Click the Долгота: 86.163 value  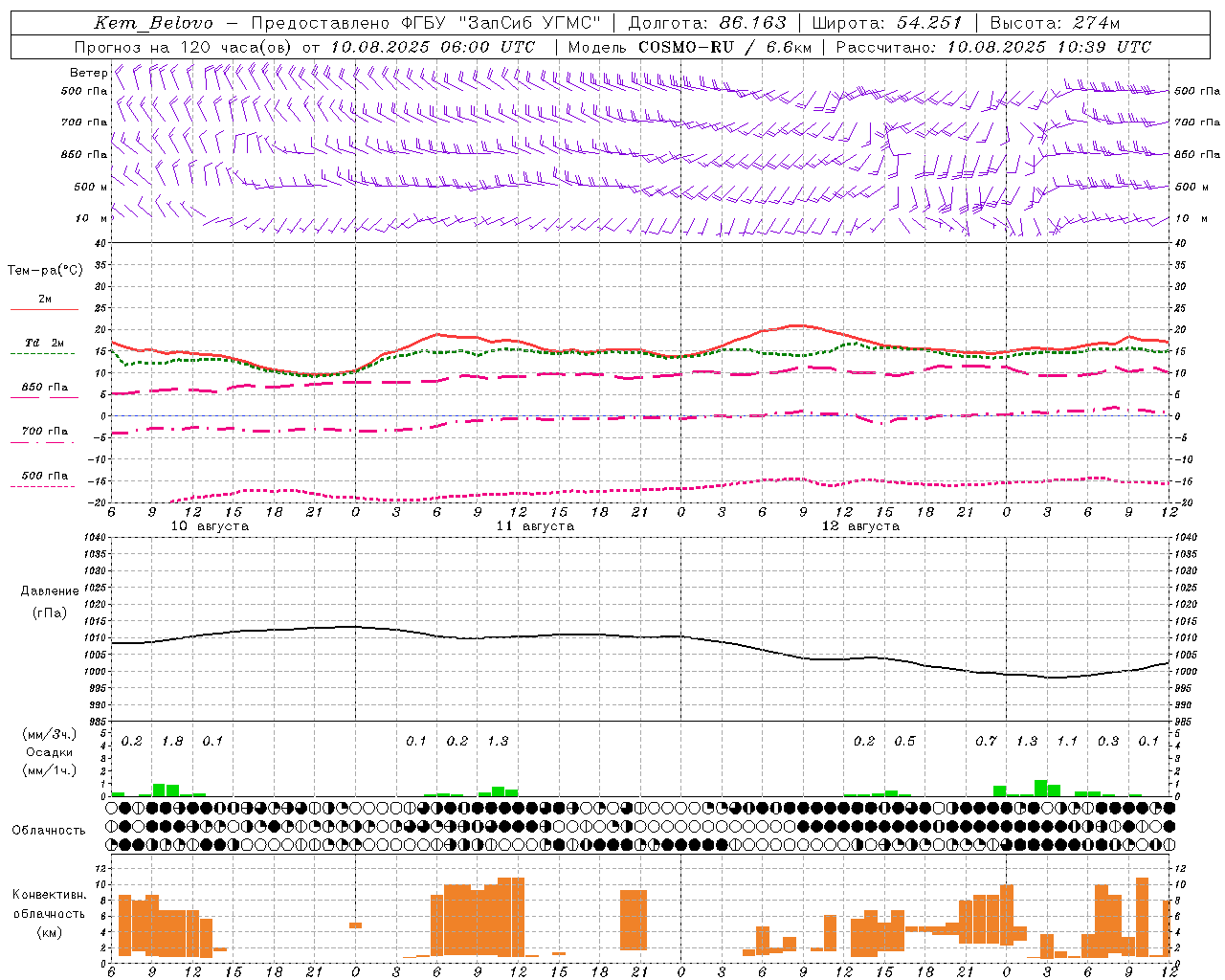tap(706, 23)
